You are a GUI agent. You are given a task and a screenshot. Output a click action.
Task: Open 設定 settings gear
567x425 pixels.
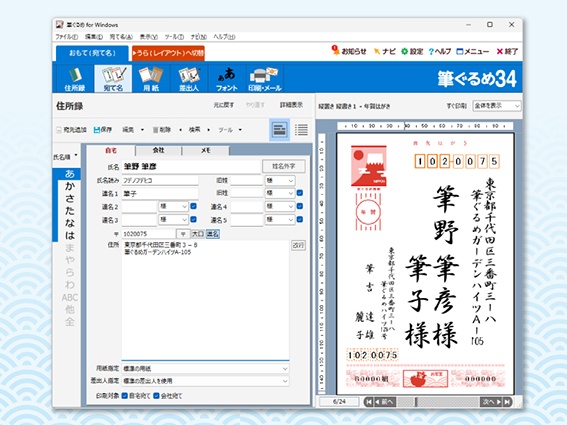[x=412, y=51]
